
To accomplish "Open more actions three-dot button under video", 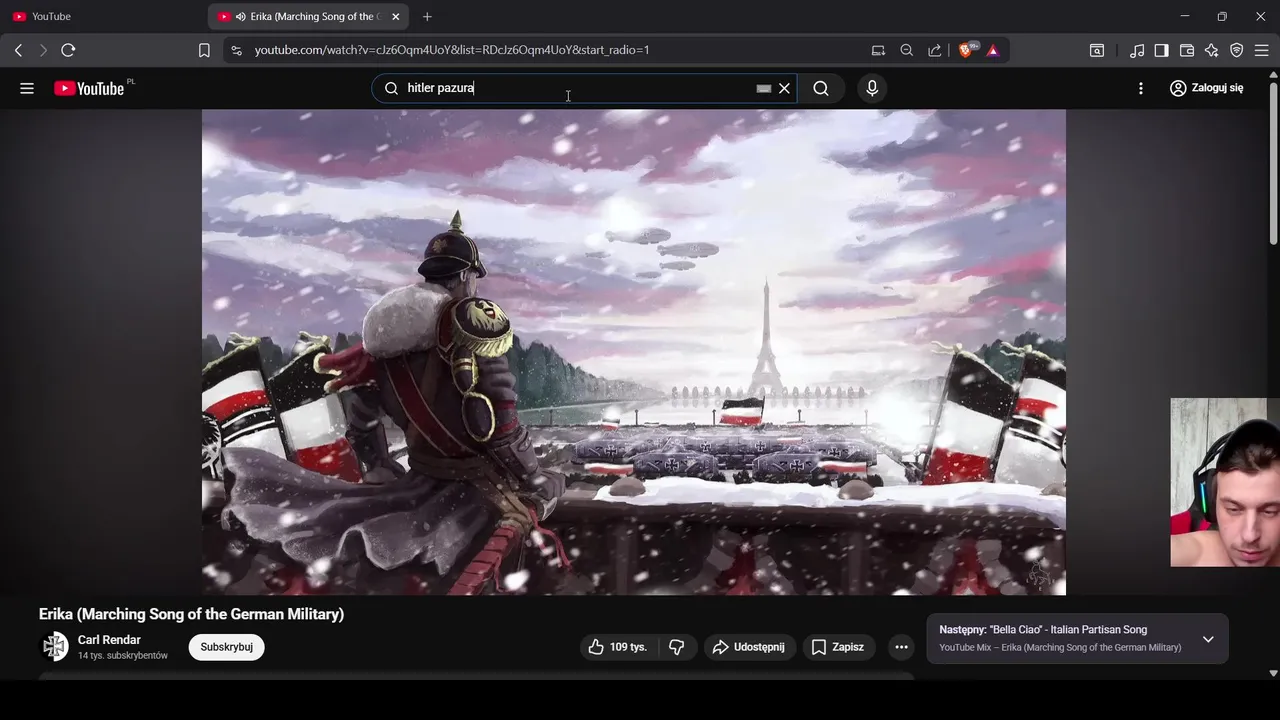I will point(901,647).
